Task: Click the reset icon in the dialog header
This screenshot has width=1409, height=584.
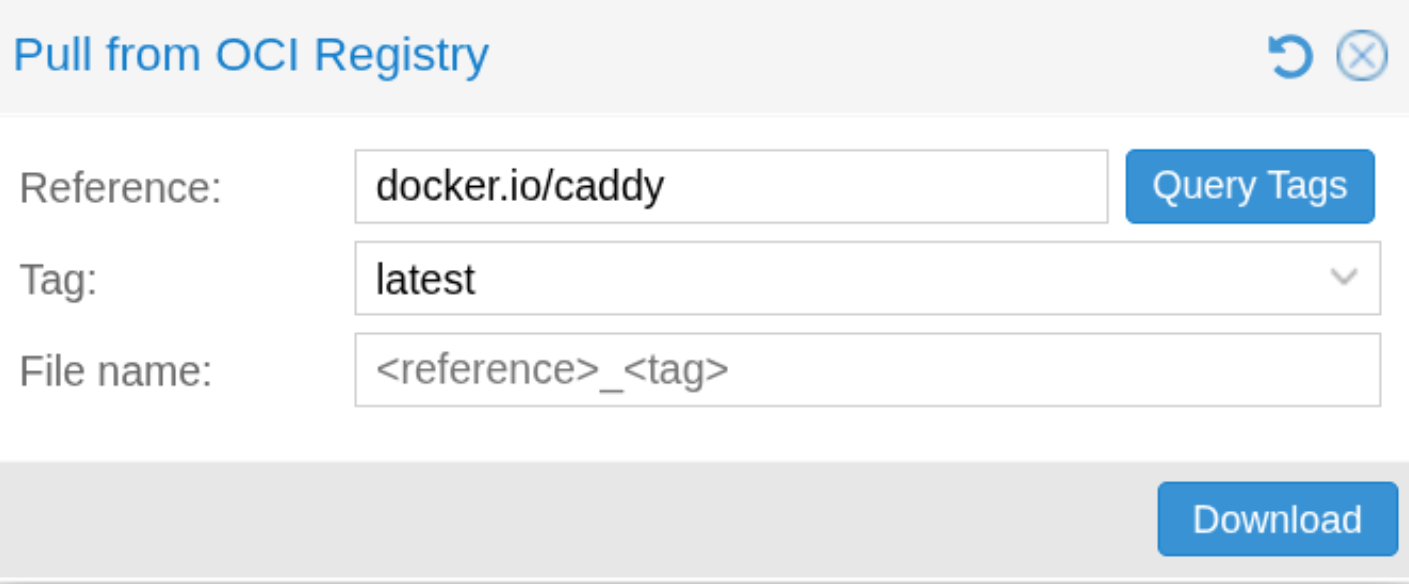Action: (1290, 56)
